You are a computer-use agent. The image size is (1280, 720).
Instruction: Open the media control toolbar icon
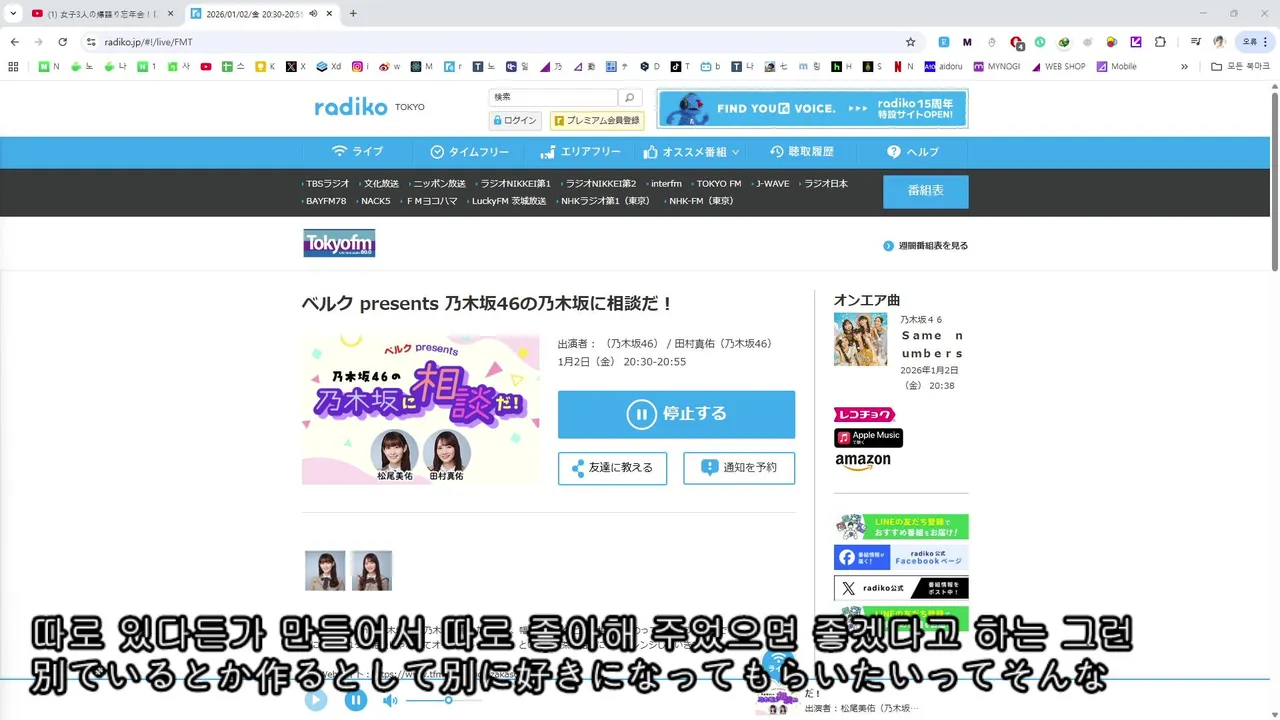[x=1195, y=42]
